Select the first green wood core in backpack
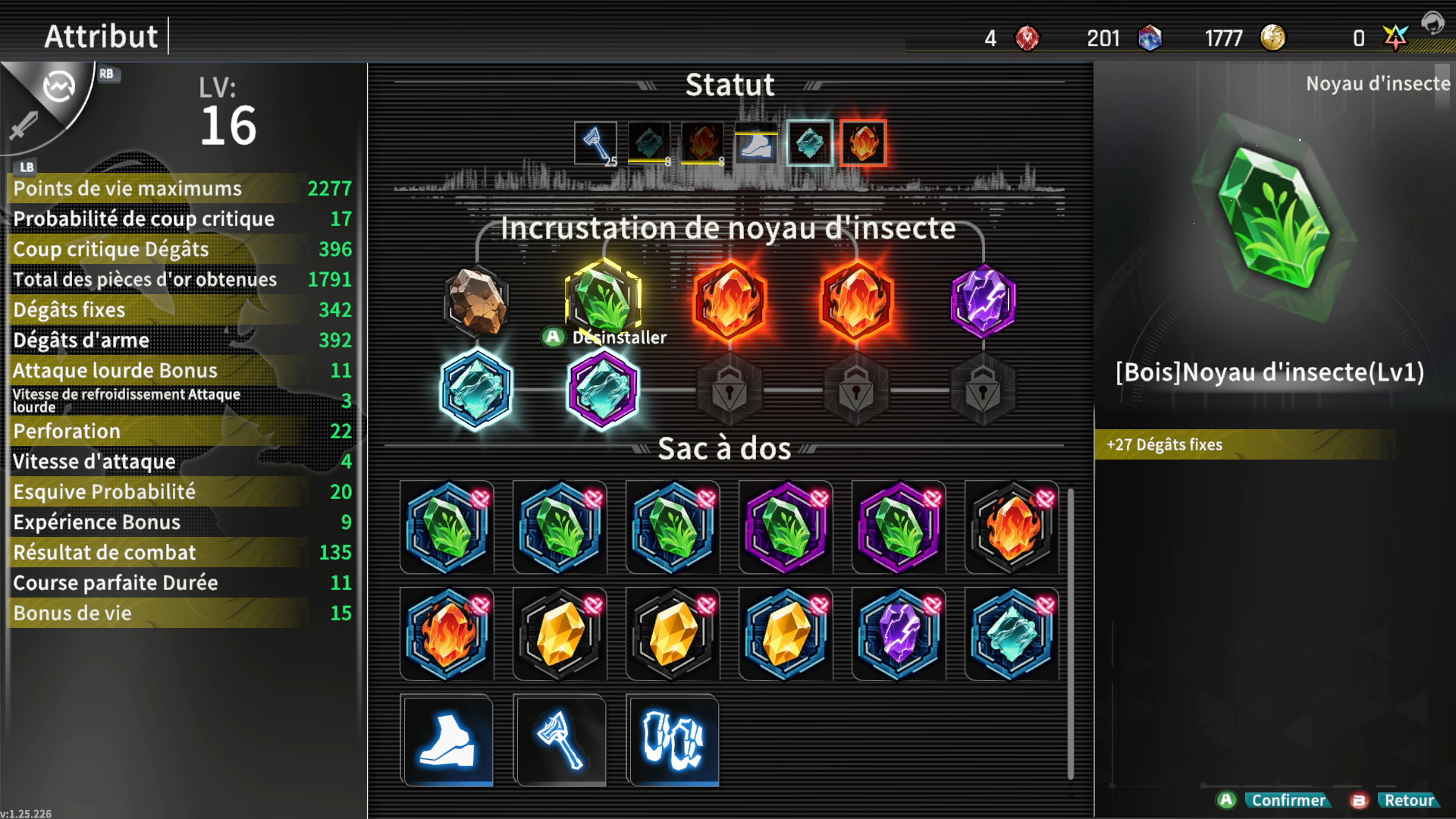Screen dimensions: 1456x819 coord(447,527)
